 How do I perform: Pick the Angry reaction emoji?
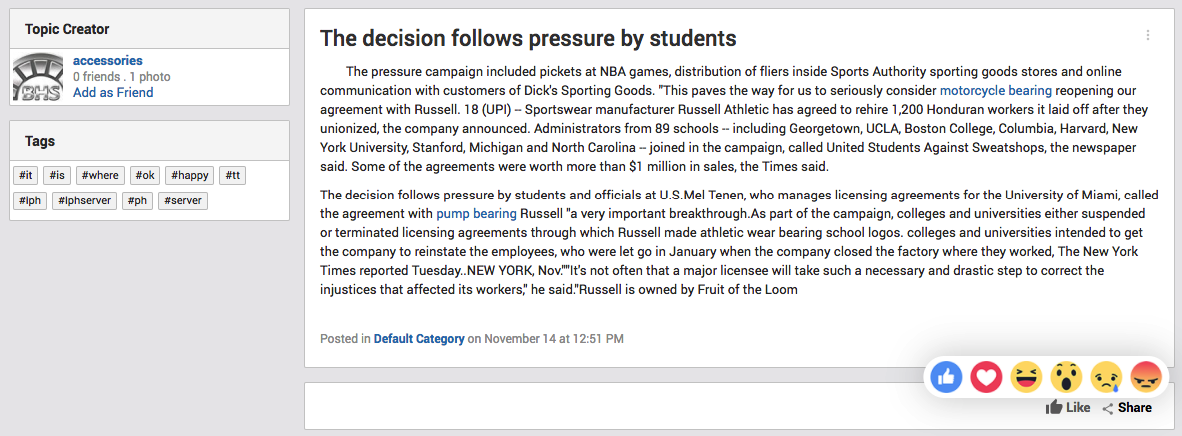pyautogui.click(x=1147, y=376)
